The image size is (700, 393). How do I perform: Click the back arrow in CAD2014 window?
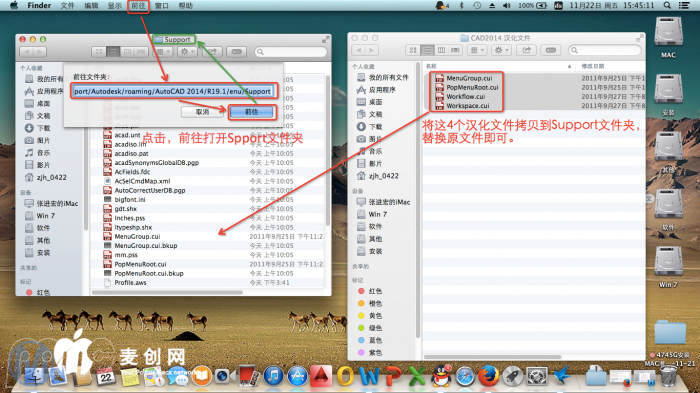click(358, 50)
